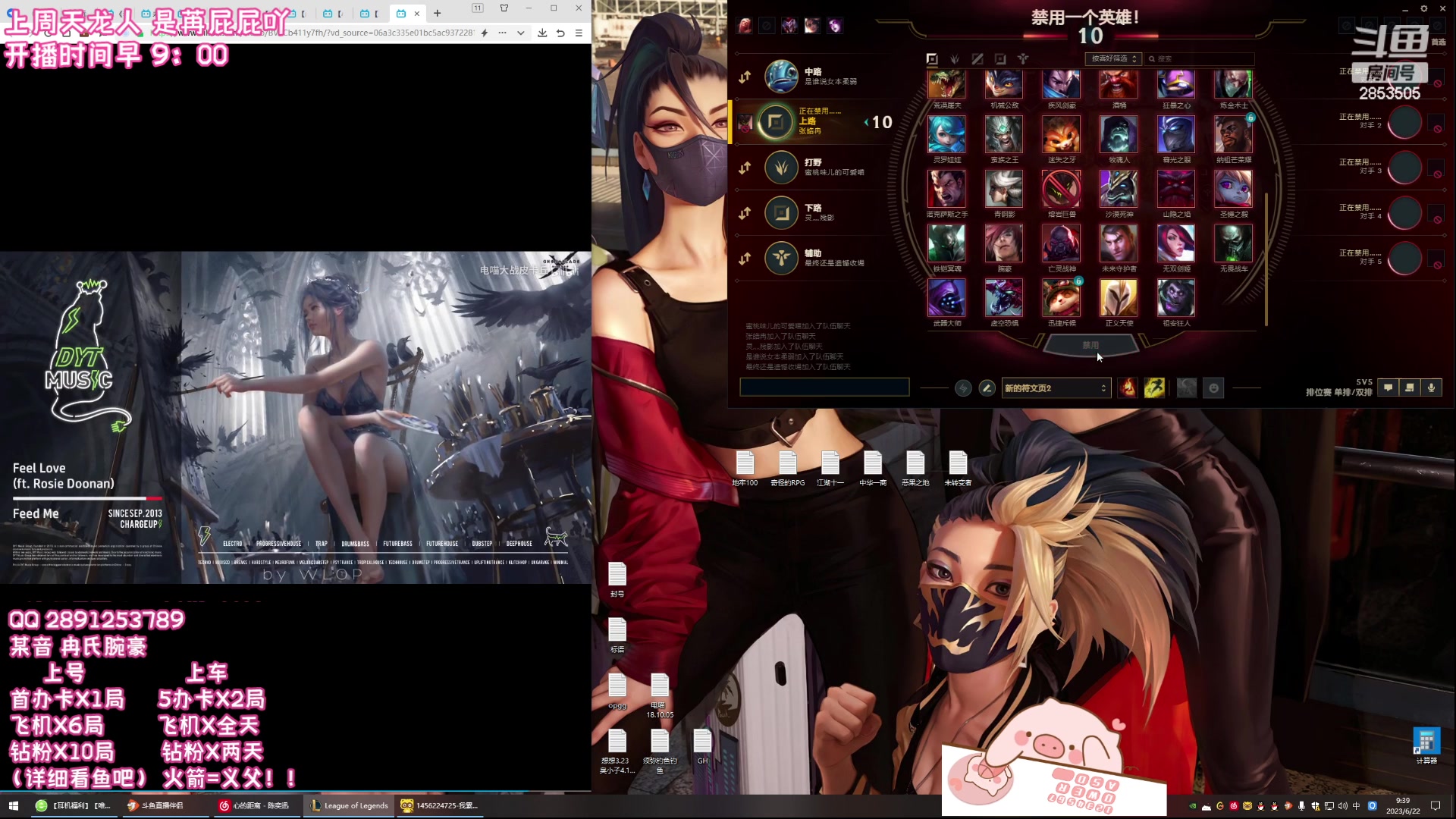The width and height of the screenshot is (1456, 819).
Task: Select champion 沙漠死神 to ban
Action: click(1119, 189)
